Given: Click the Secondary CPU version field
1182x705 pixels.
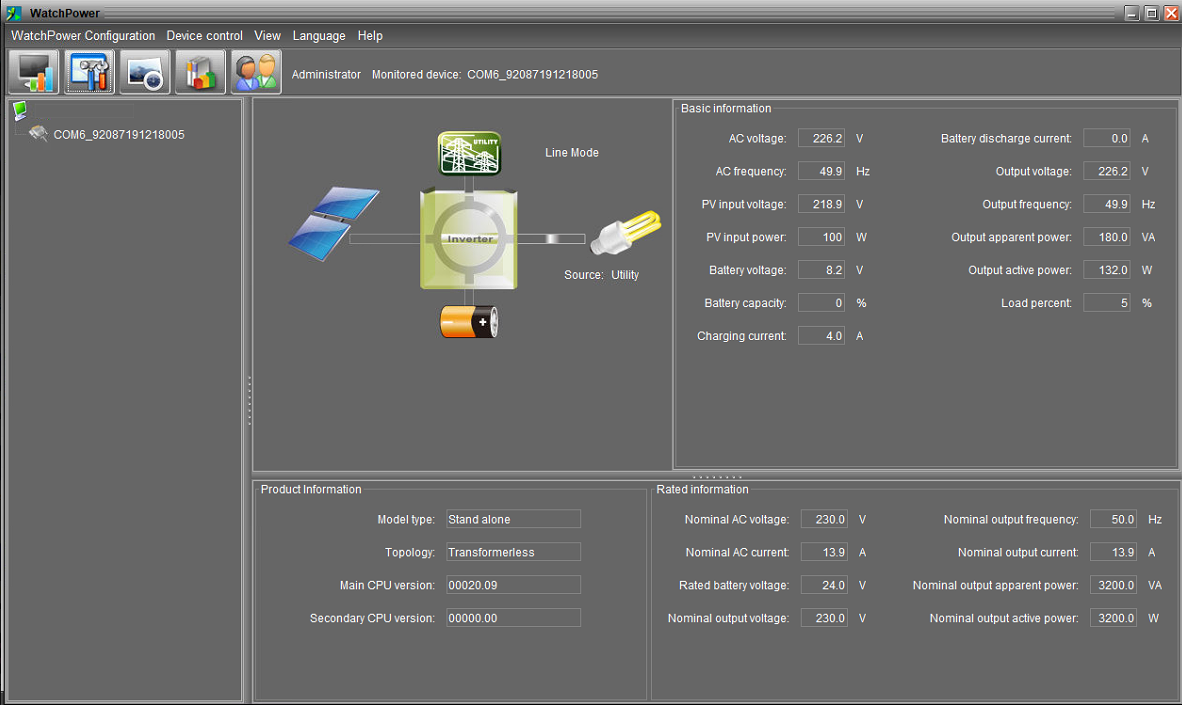Looking at the screenshot, I should pos(513,618).
